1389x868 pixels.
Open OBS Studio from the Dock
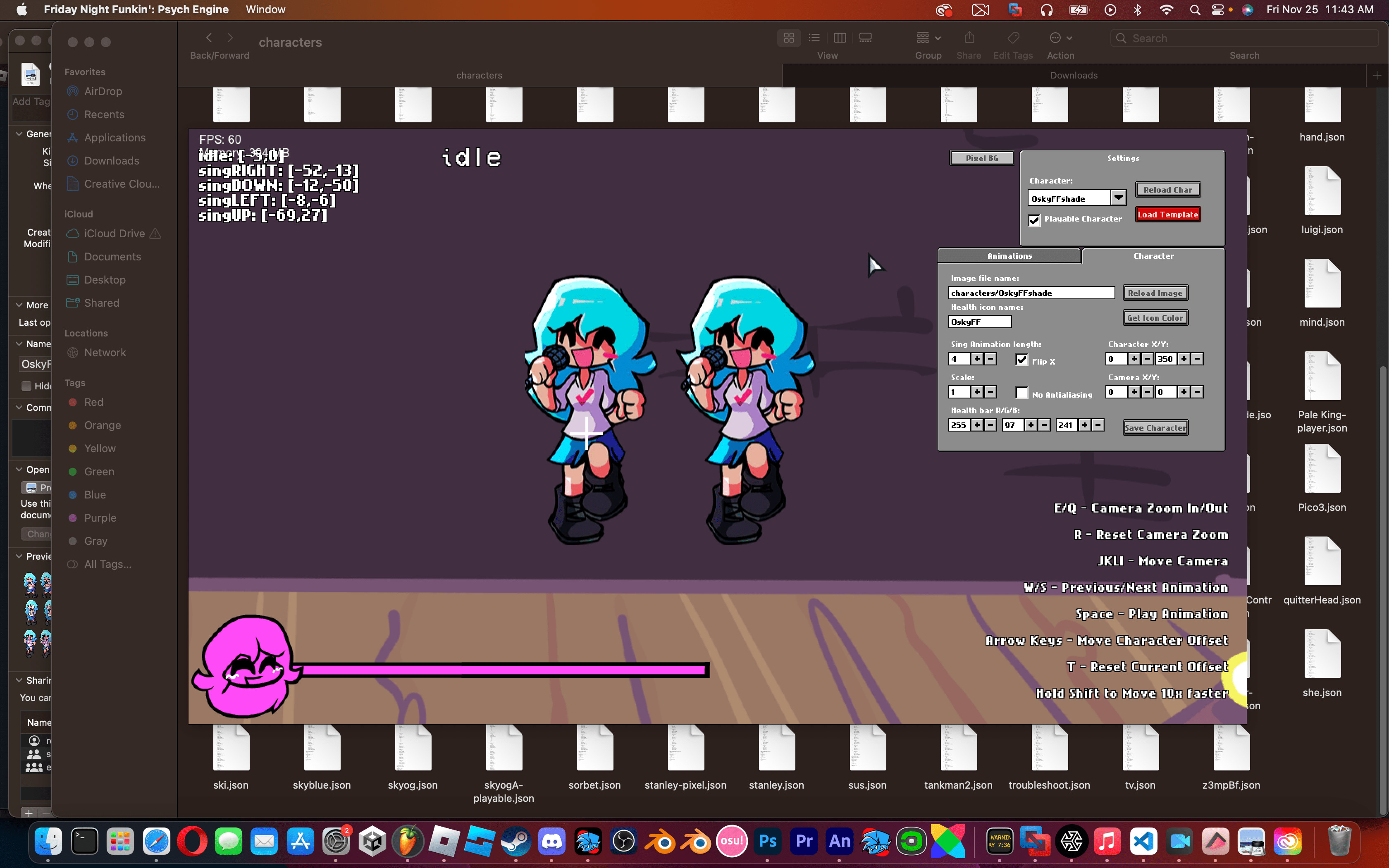[624, 840]
